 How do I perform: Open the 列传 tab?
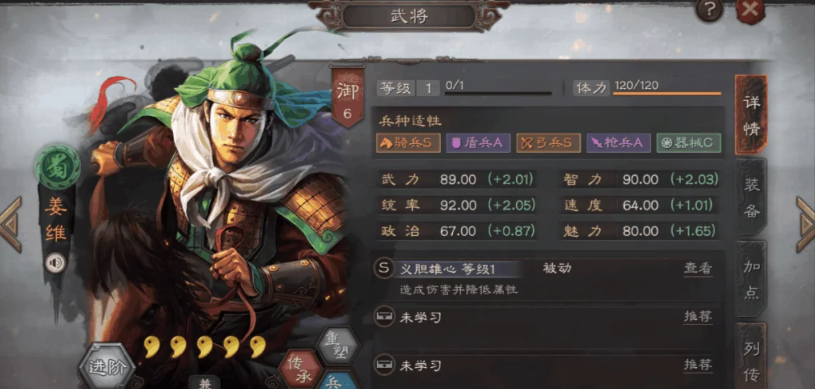[x=752, y=356]
